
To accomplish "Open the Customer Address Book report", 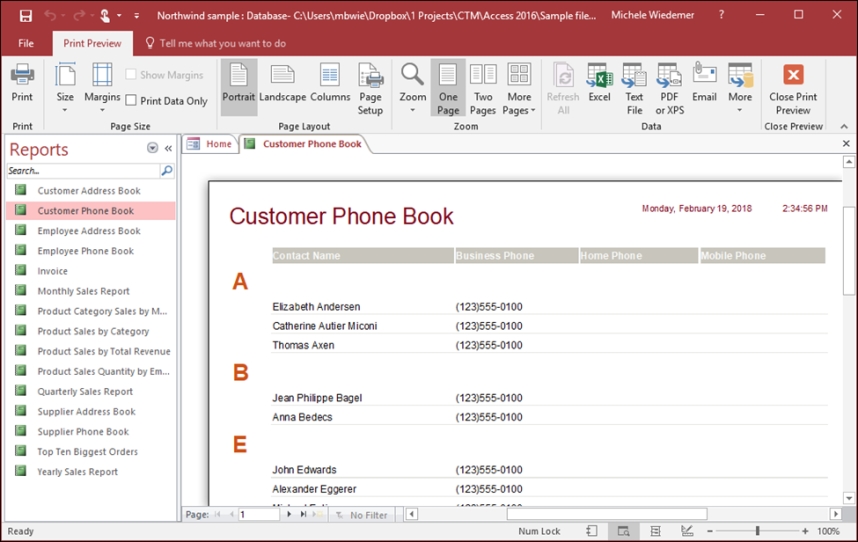I will (89, 190).
